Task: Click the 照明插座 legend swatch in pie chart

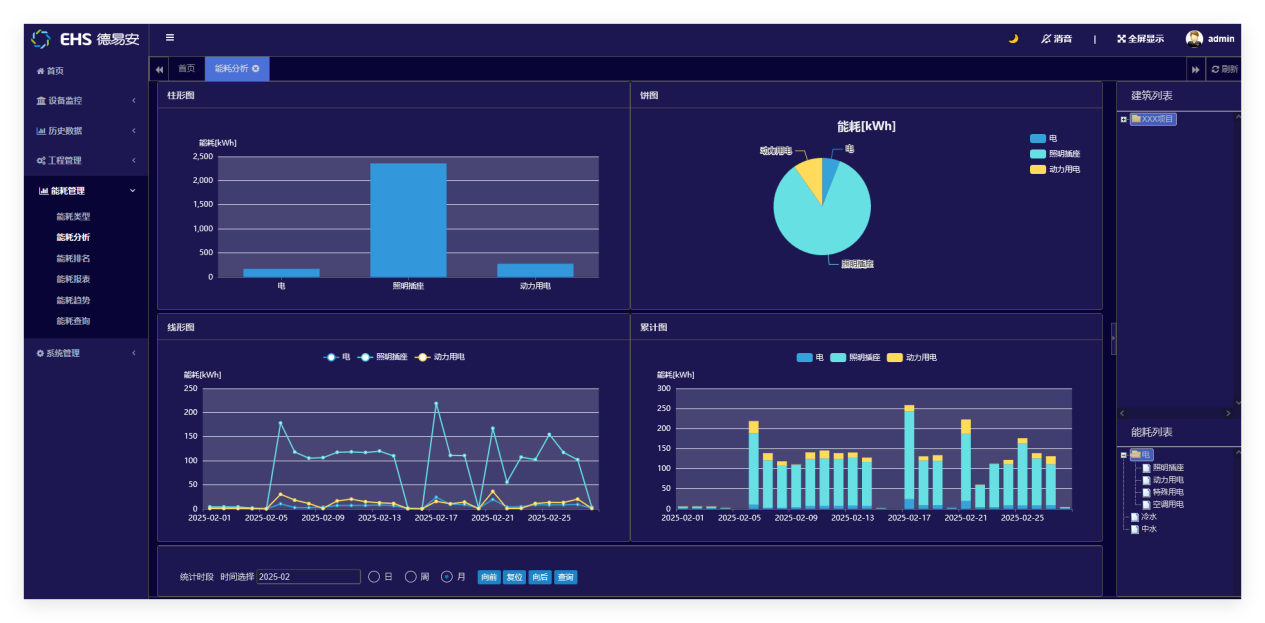Action: click(1037, 154)
